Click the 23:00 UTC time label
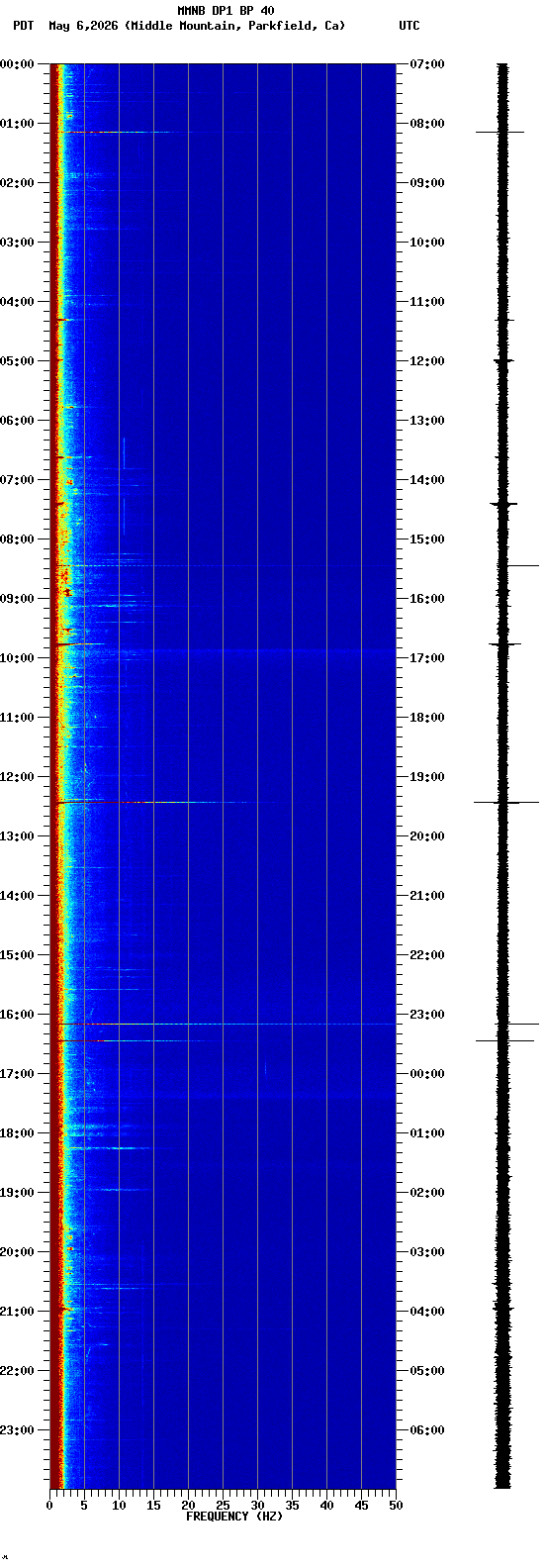This screenshot has width=546, height=1568. pyautogui.click(x=426, y=1015)
